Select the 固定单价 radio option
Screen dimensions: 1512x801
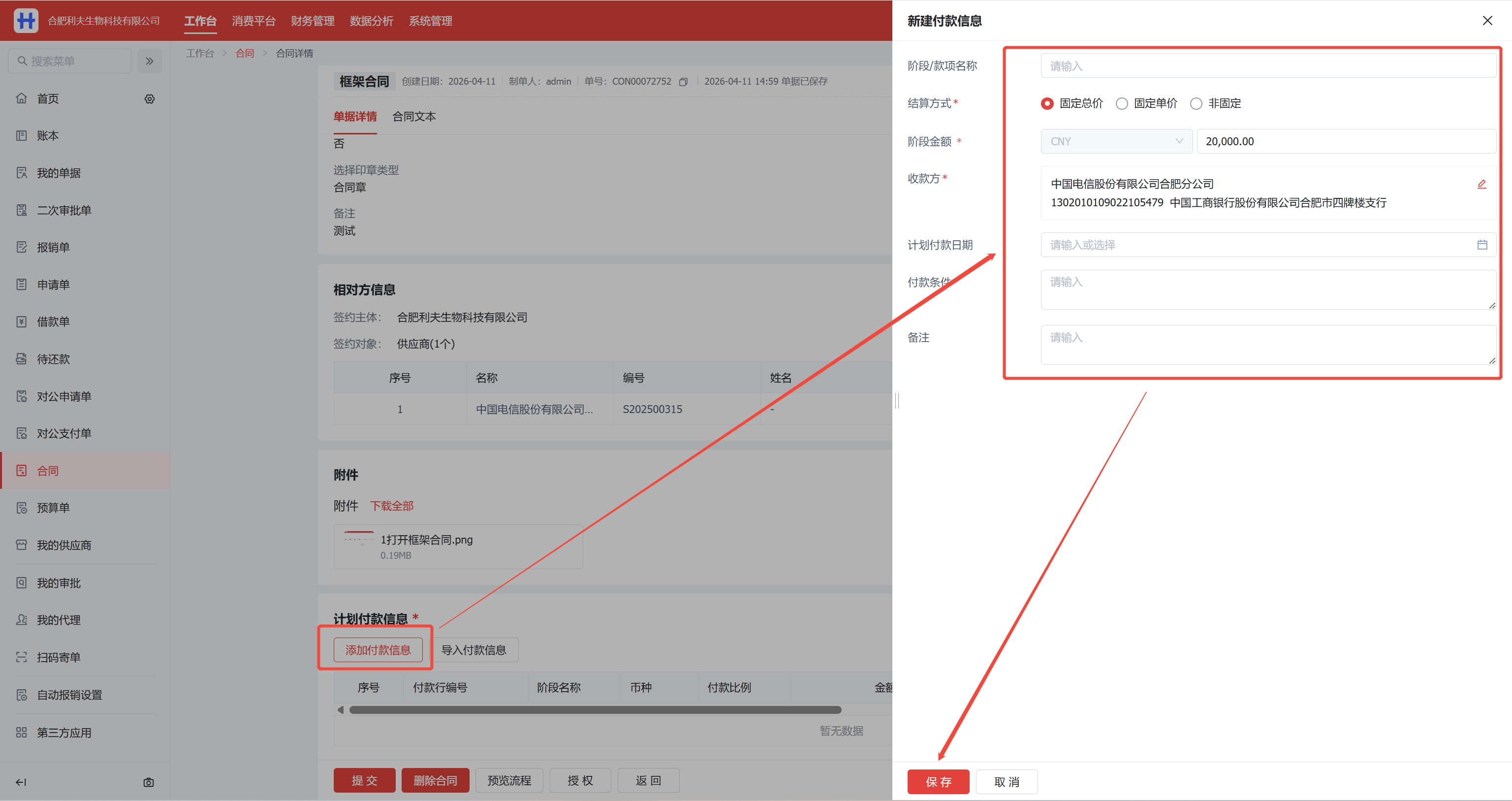(1122, 103)
